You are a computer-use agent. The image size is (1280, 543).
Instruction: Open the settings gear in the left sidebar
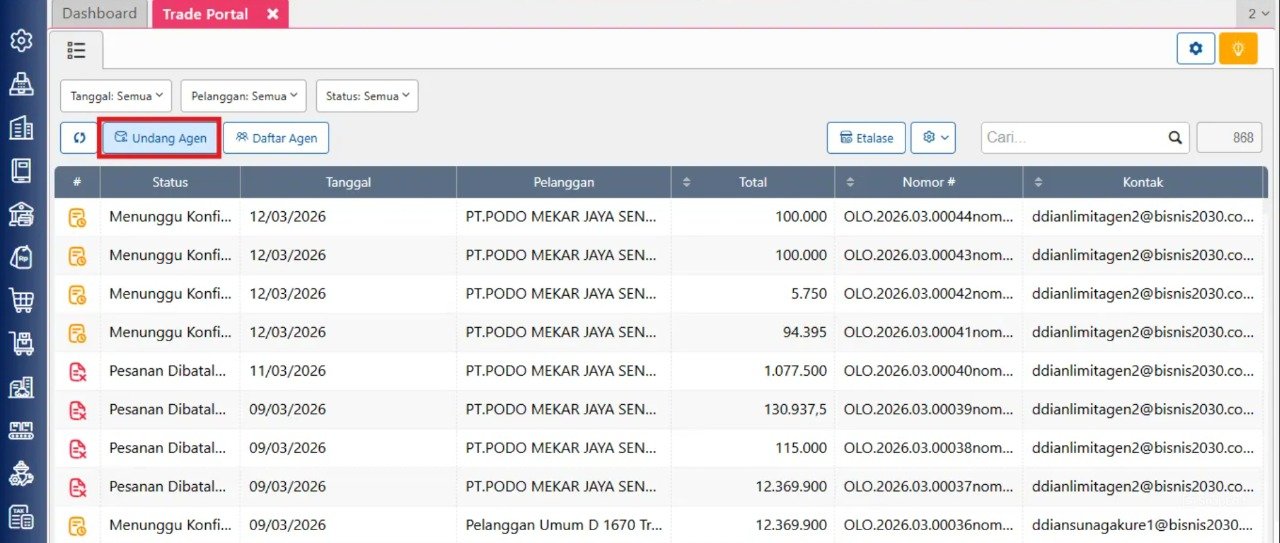[21, 41]
